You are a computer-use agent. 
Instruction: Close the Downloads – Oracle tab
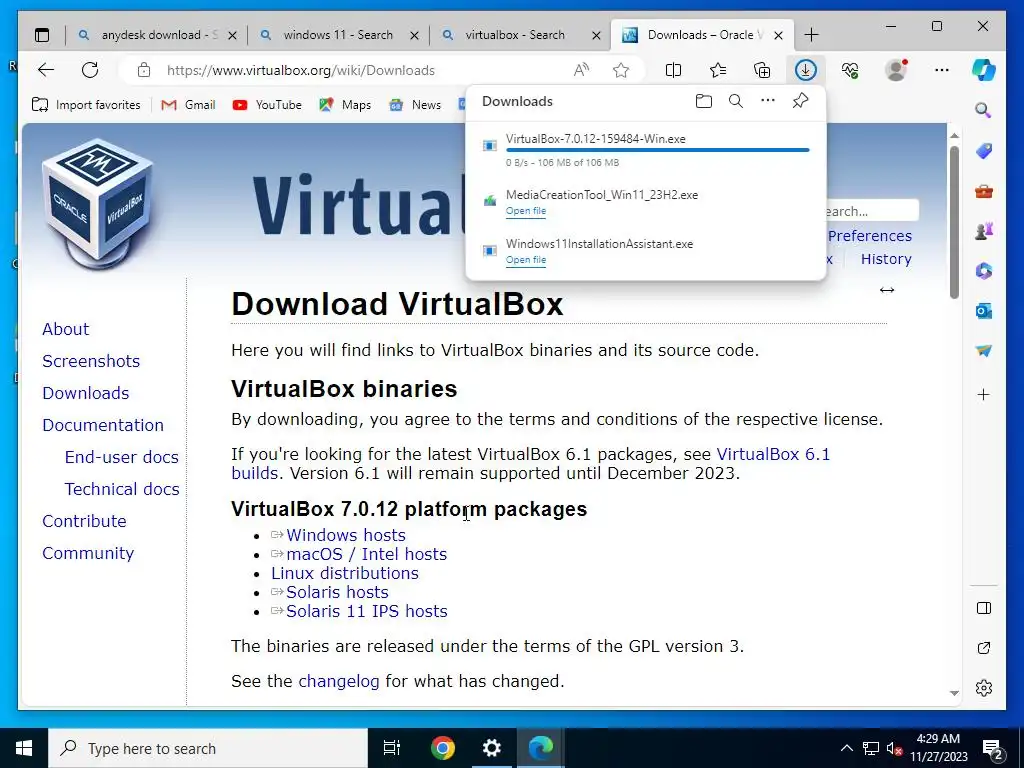(x=778, y=35)
